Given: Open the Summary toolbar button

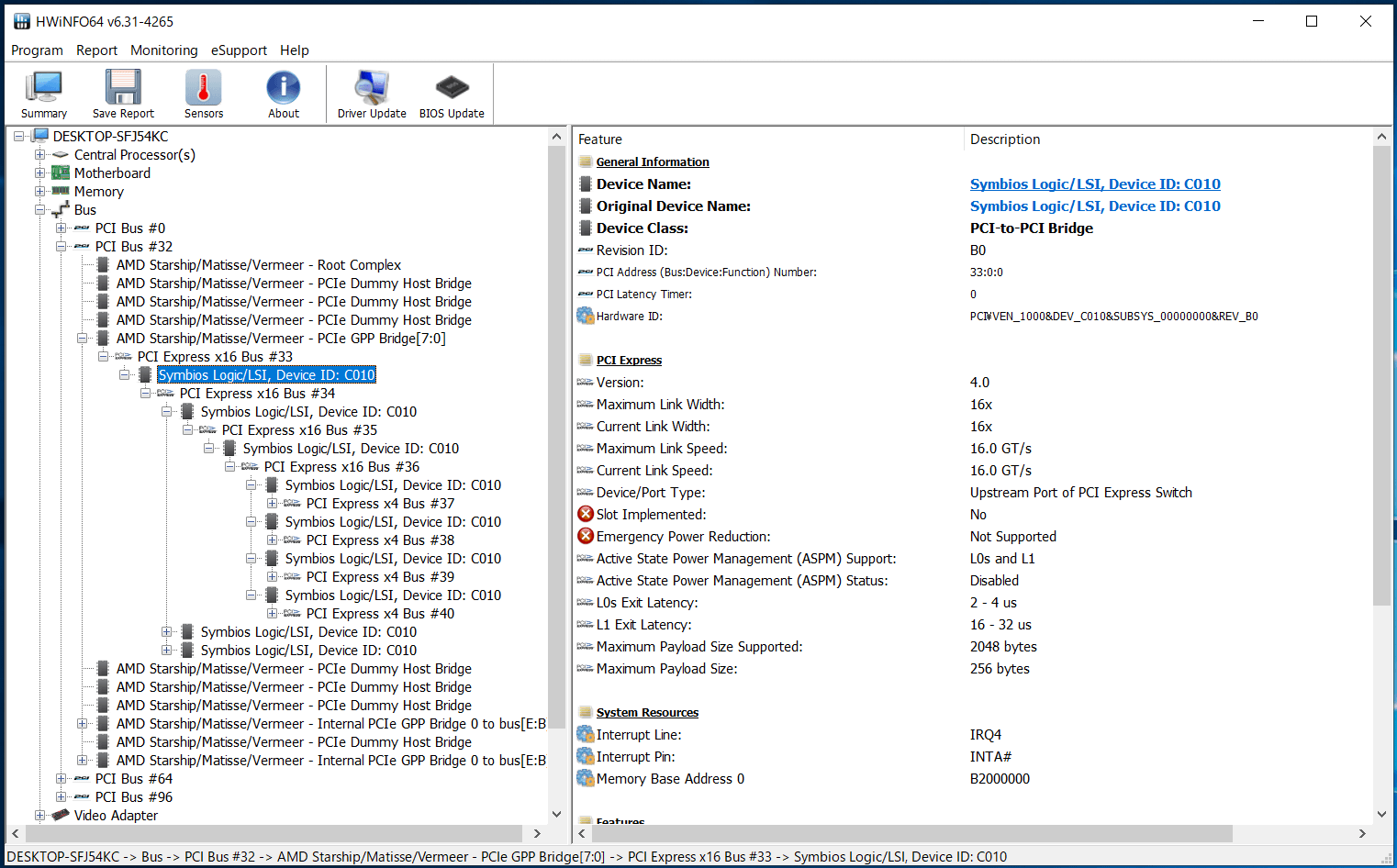Looking at the screenshot, I should 44,94.
